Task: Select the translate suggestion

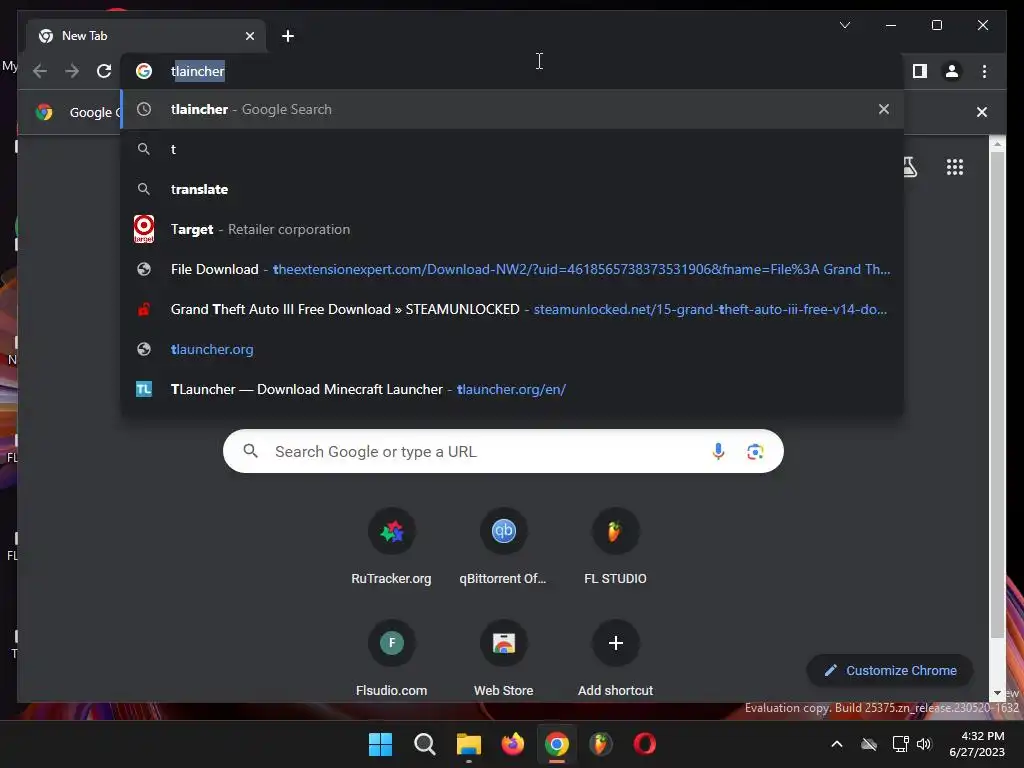Action: 513,189
